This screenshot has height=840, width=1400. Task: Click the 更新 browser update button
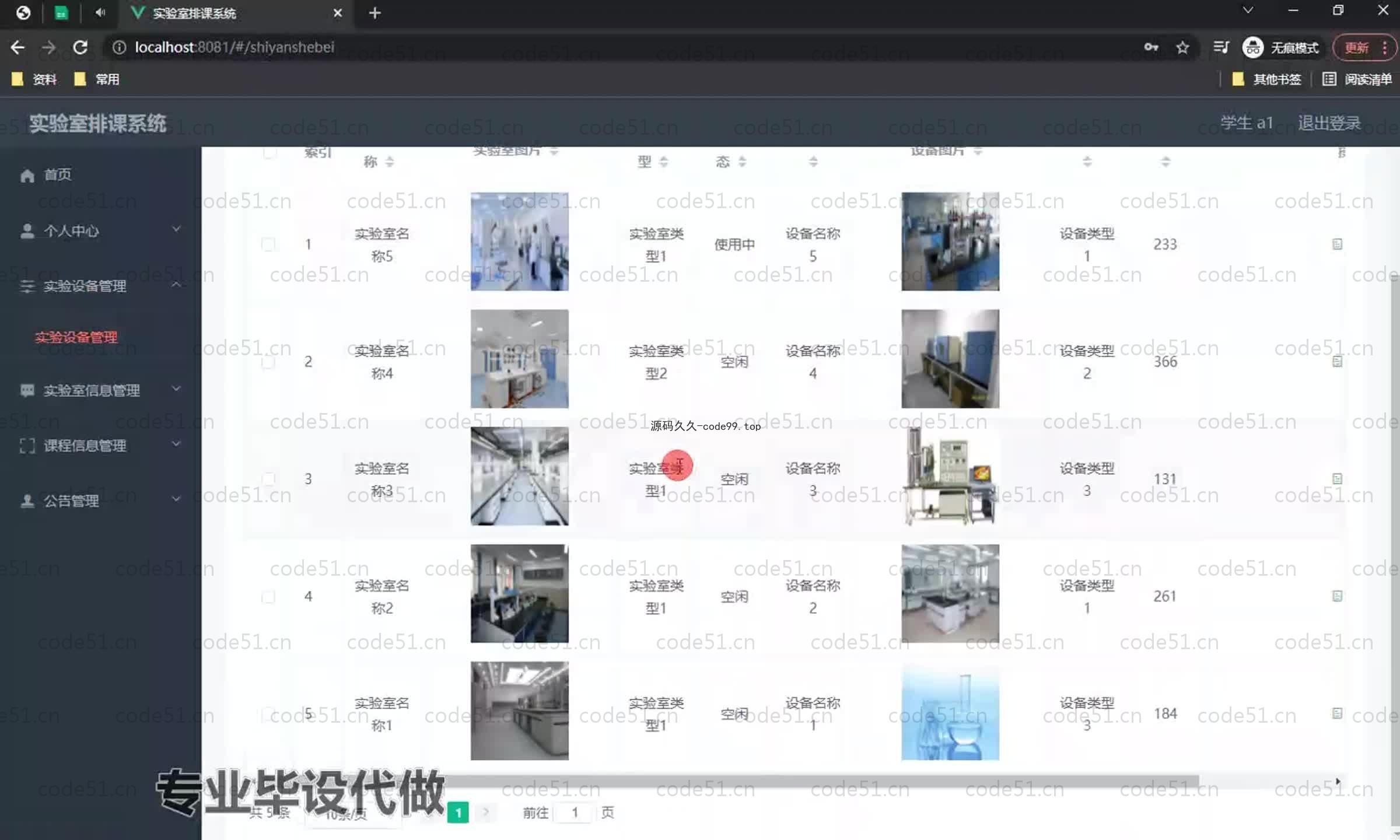(x=1356, y=47)
